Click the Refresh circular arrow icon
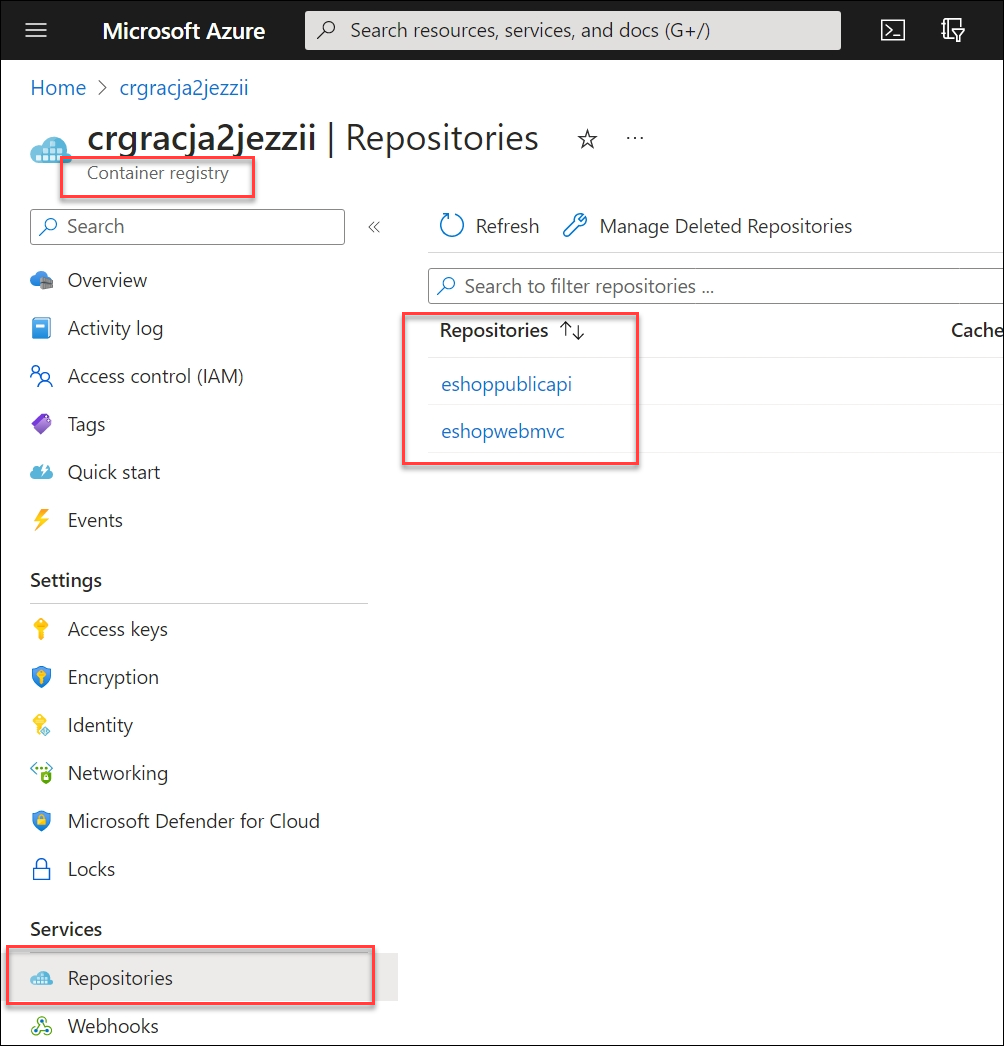This screenshot has width=1004, height=1046. (x=452, y=225)
